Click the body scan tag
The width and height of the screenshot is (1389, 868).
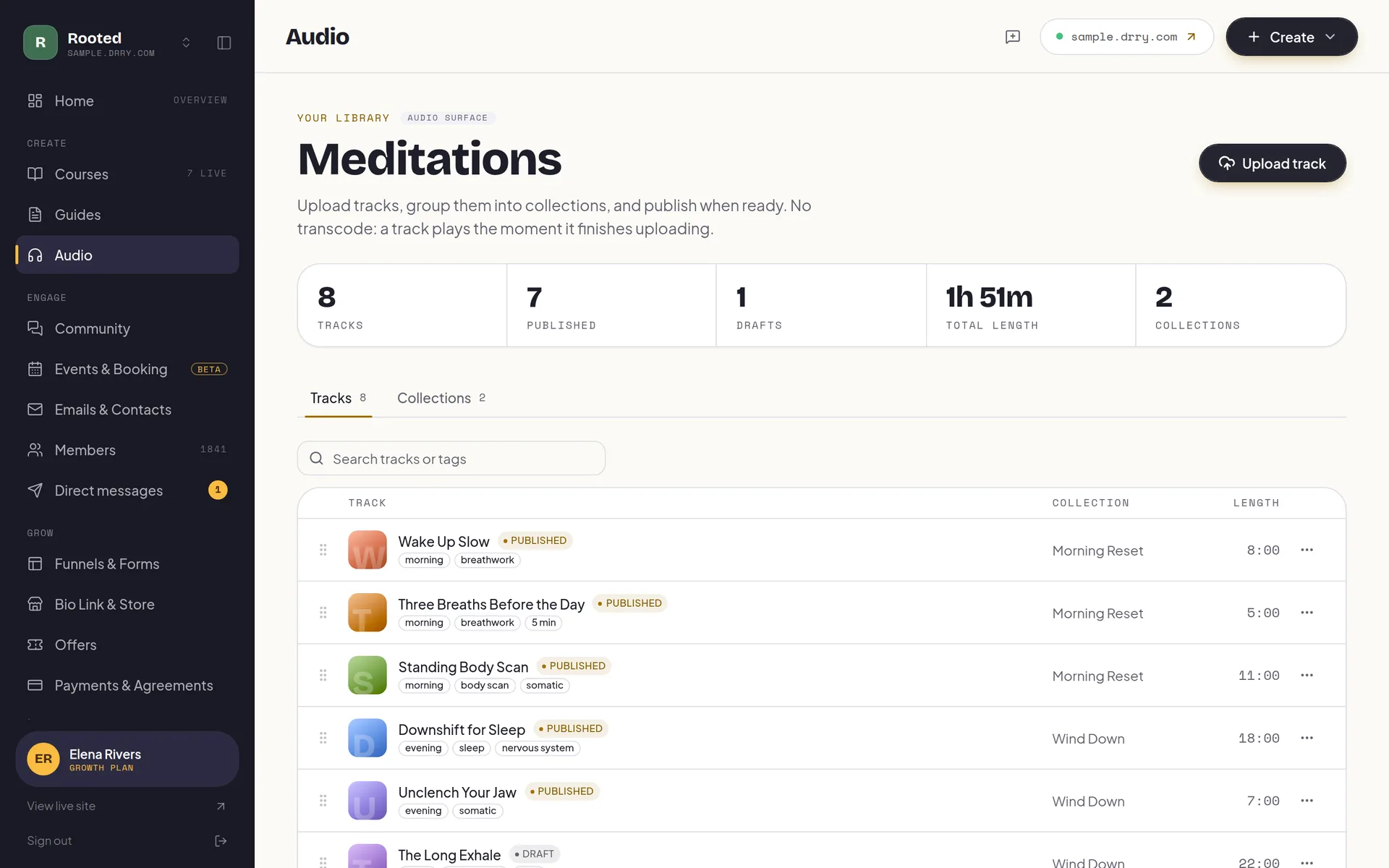point(485,685)
